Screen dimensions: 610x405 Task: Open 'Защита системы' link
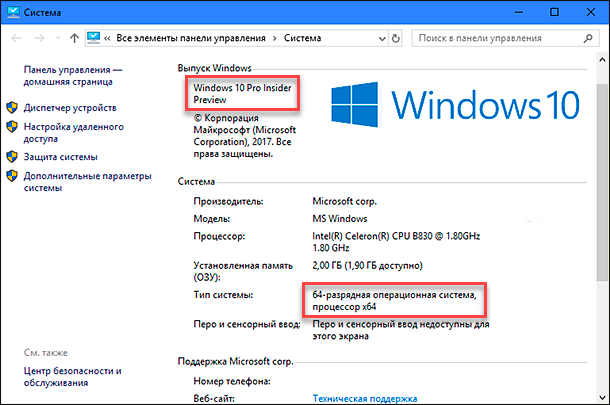61,157
